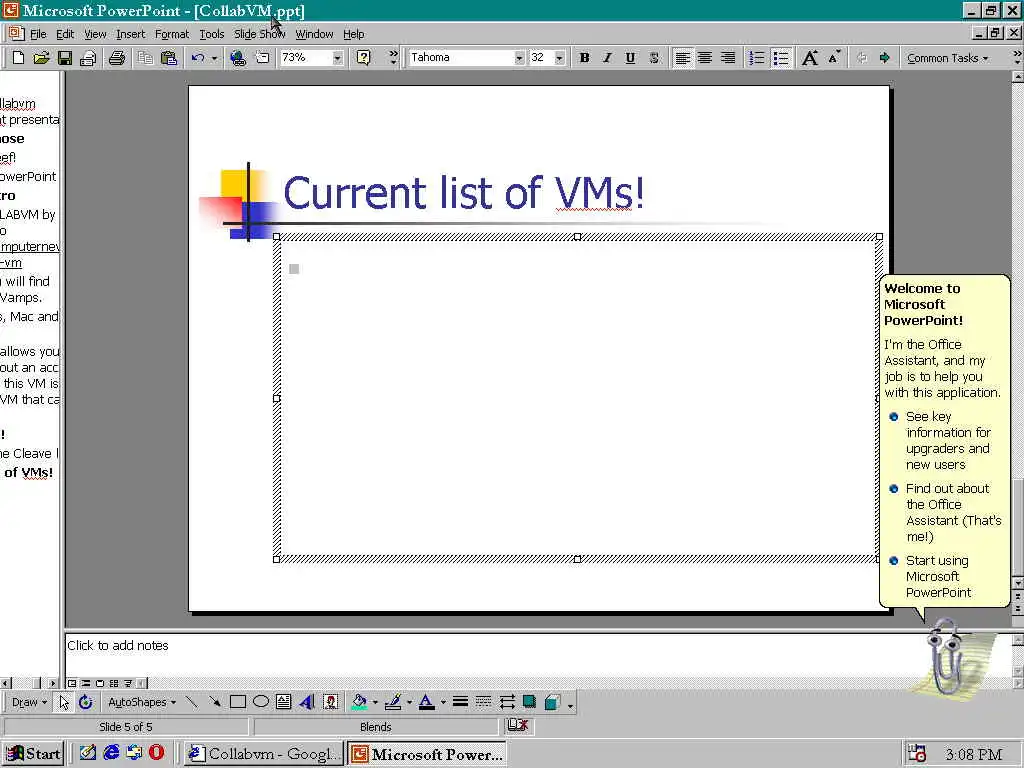The height and width of the screenshot is (768, 1024).
Task: Open the Dash Style options
Action: tap(483, 702)
